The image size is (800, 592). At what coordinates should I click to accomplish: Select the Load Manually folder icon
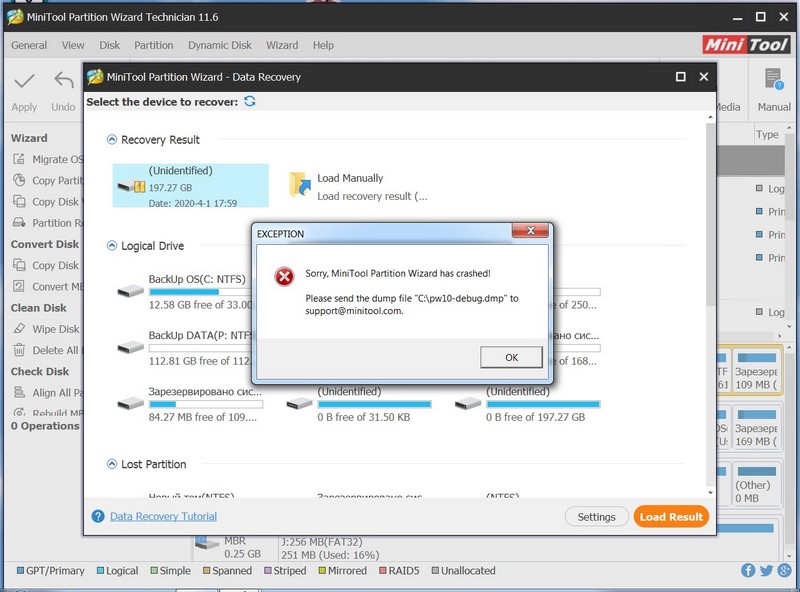point(299,185)
